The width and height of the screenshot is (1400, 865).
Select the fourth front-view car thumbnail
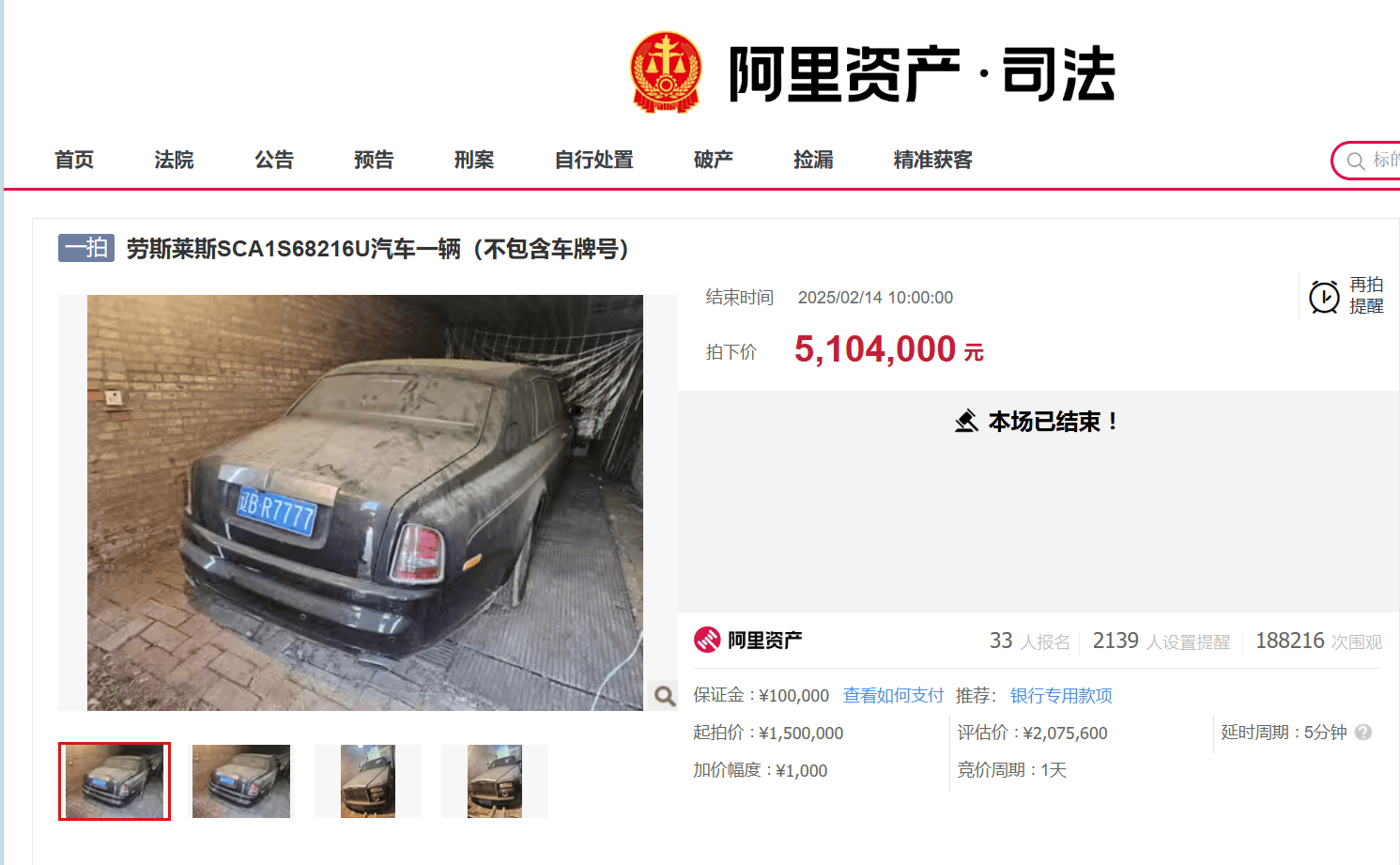click(495, 781)
